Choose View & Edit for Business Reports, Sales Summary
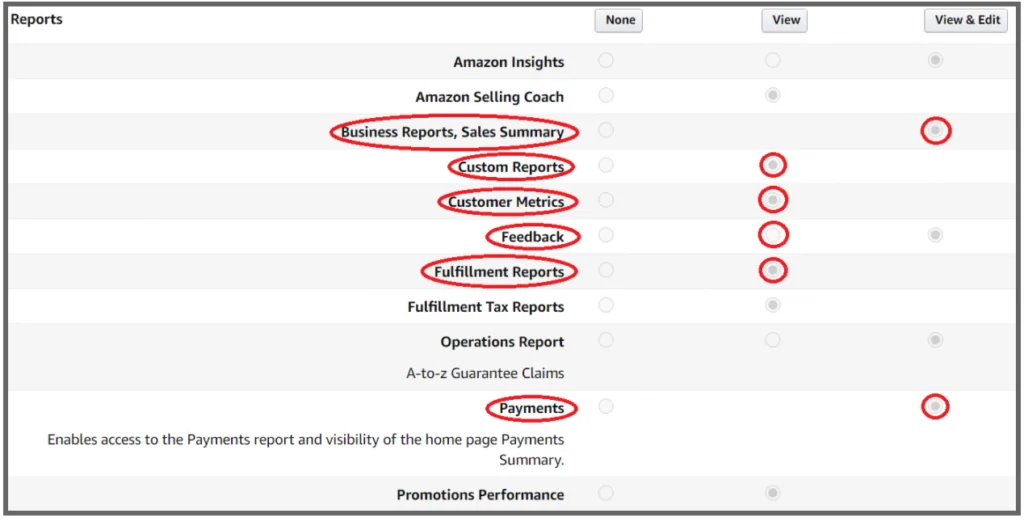This screenshot has width=1024, height=522. [x=935, y=131]
